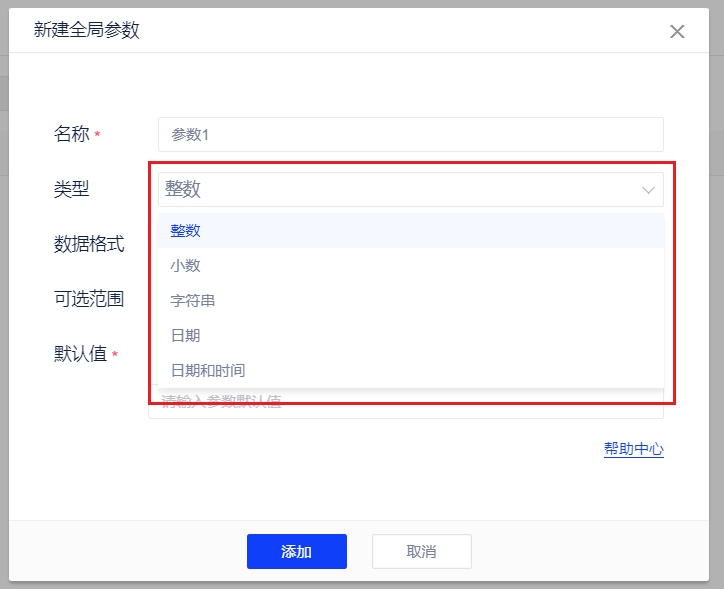This screenshot has width=724, height=589.
Task: Close the 新建全局参数 dialog with X
Action: (677, 31)
